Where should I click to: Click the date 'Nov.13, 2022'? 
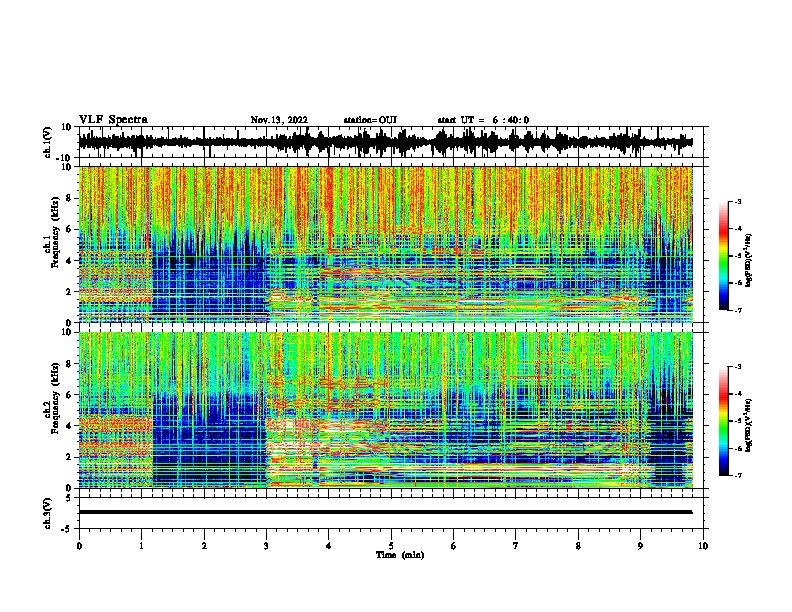pos(279,120)
